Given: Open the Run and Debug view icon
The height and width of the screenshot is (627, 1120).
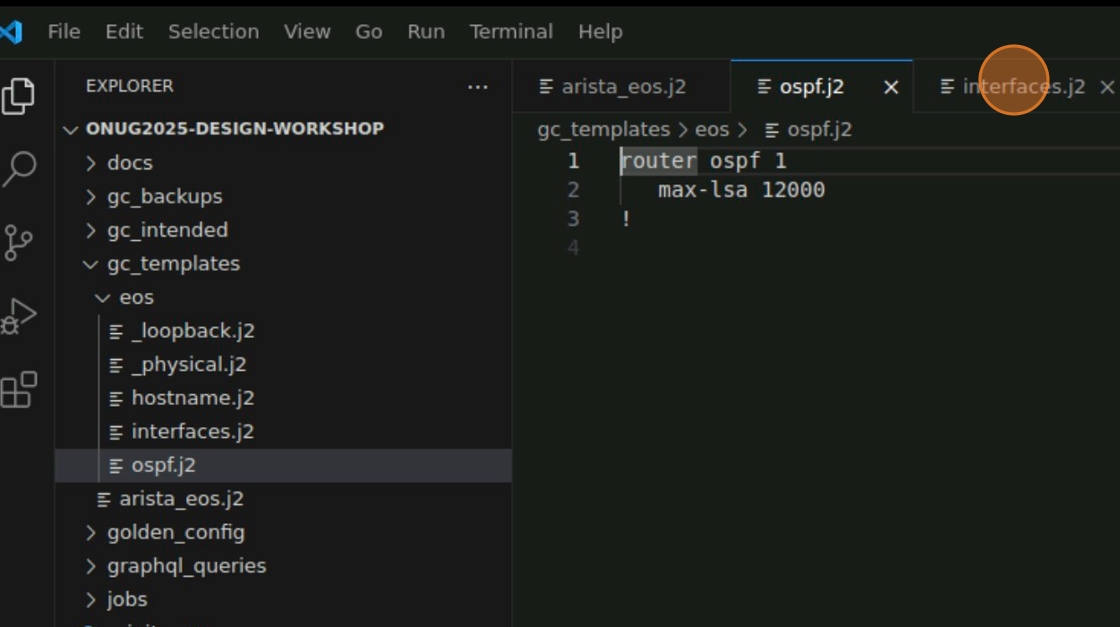Looking at the screenshot, I should [18, 316].
